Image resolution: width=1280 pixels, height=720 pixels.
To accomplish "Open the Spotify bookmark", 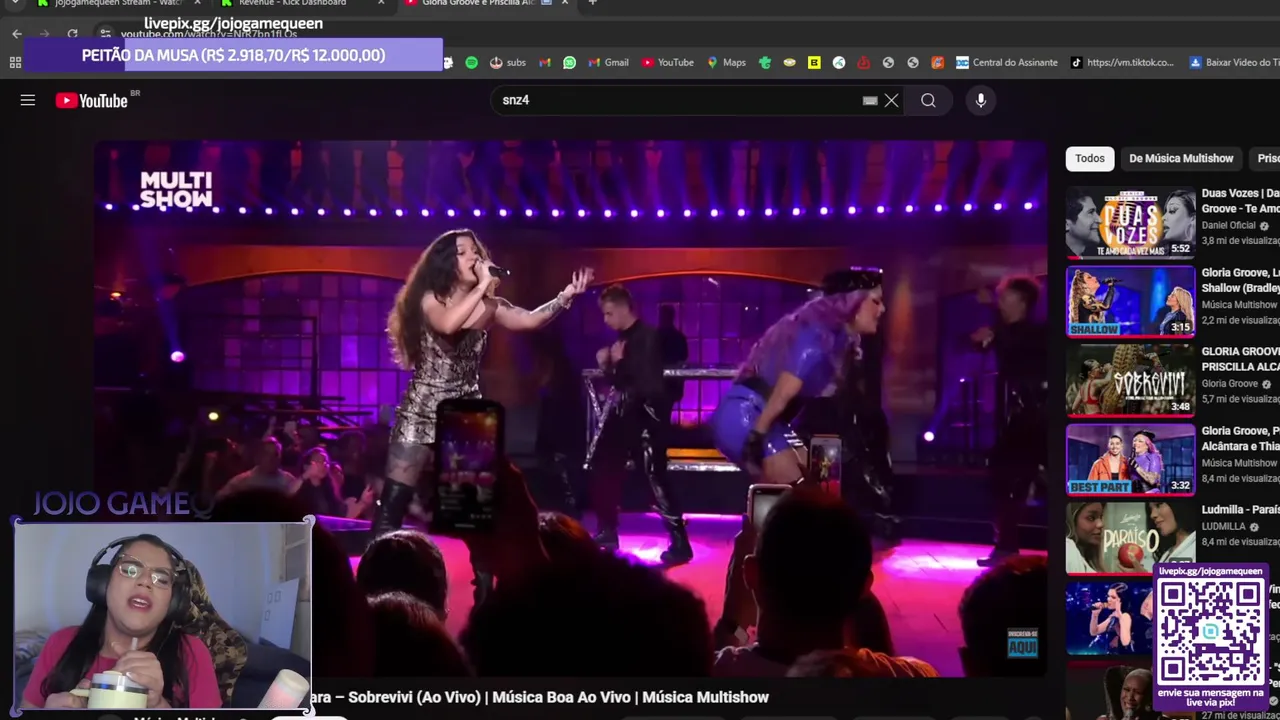I will (471, 62).
